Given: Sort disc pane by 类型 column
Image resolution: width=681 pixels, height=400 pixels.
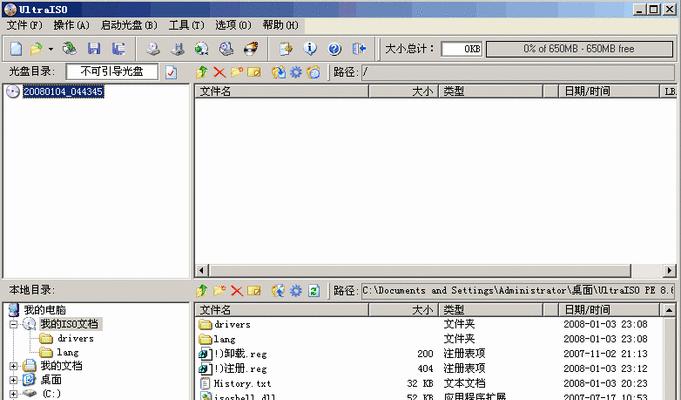Looking at the screenshot, I should pyautogui.click(x=491, y=91).
